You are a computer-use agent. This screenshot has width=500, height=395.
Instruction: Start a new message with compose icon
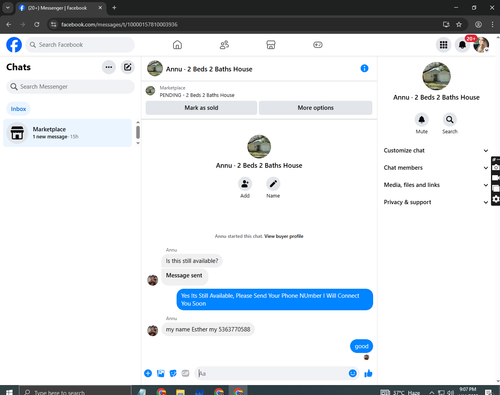click(x=127, y=67)
